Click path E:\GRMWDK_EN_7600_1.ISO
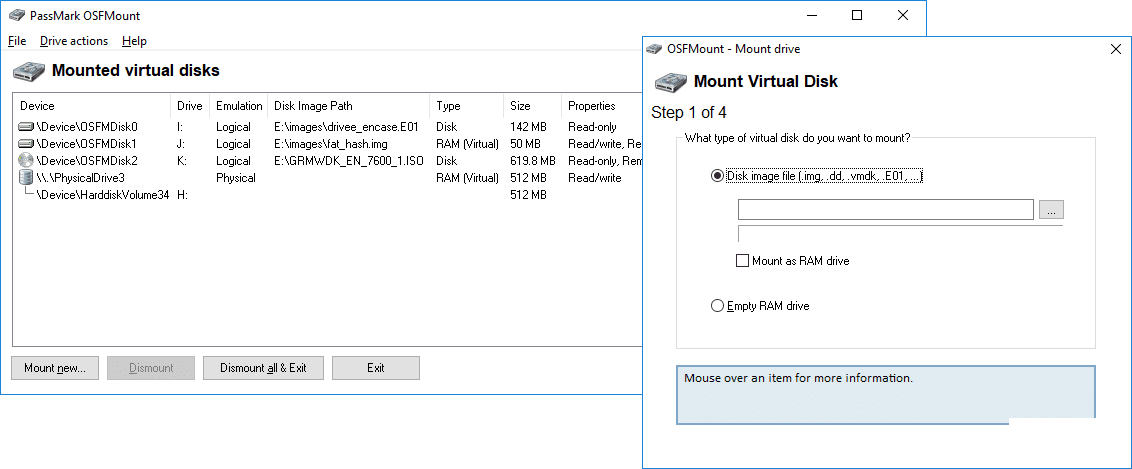 [349, 161]
